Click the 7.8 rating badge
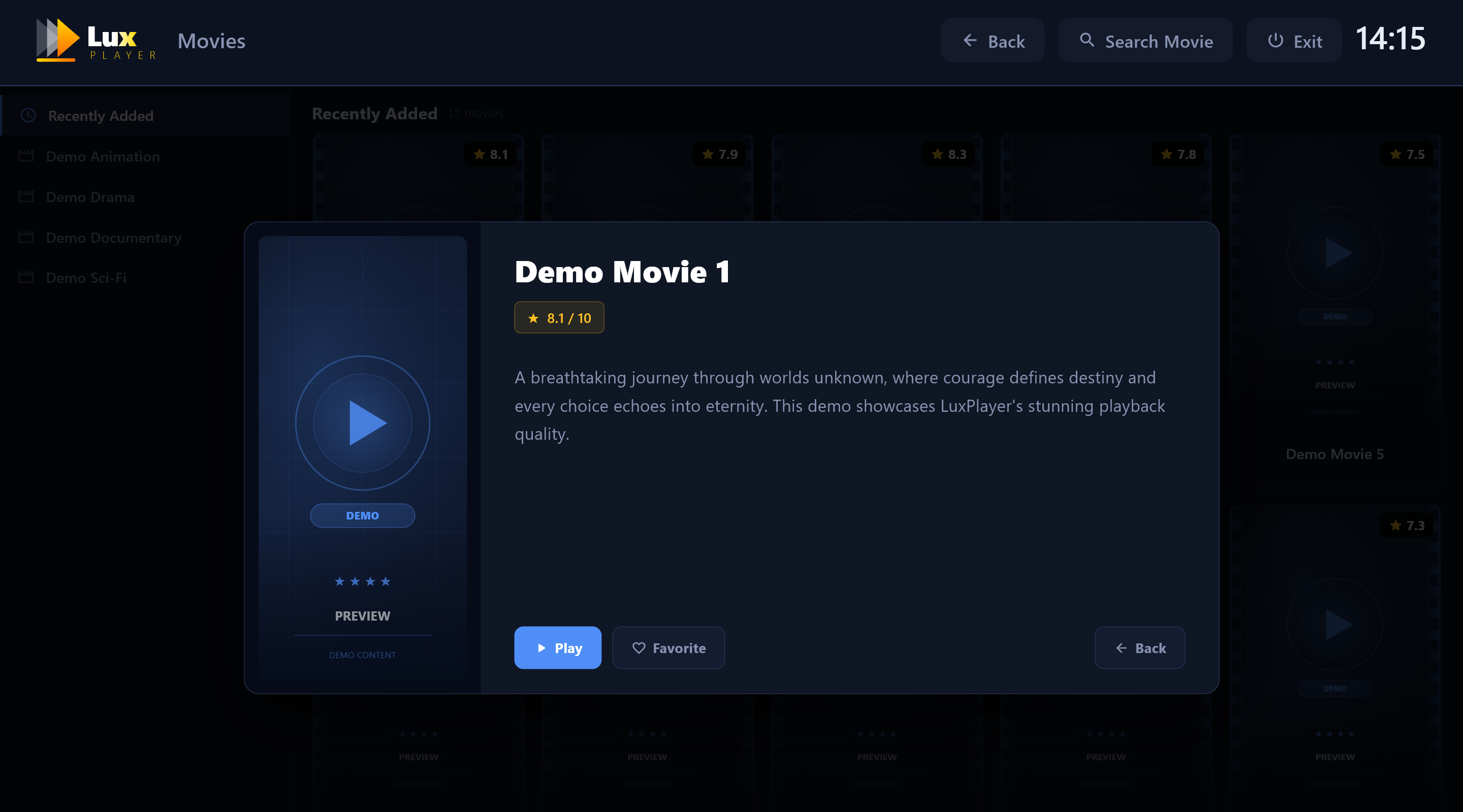 coord(1179,154)
